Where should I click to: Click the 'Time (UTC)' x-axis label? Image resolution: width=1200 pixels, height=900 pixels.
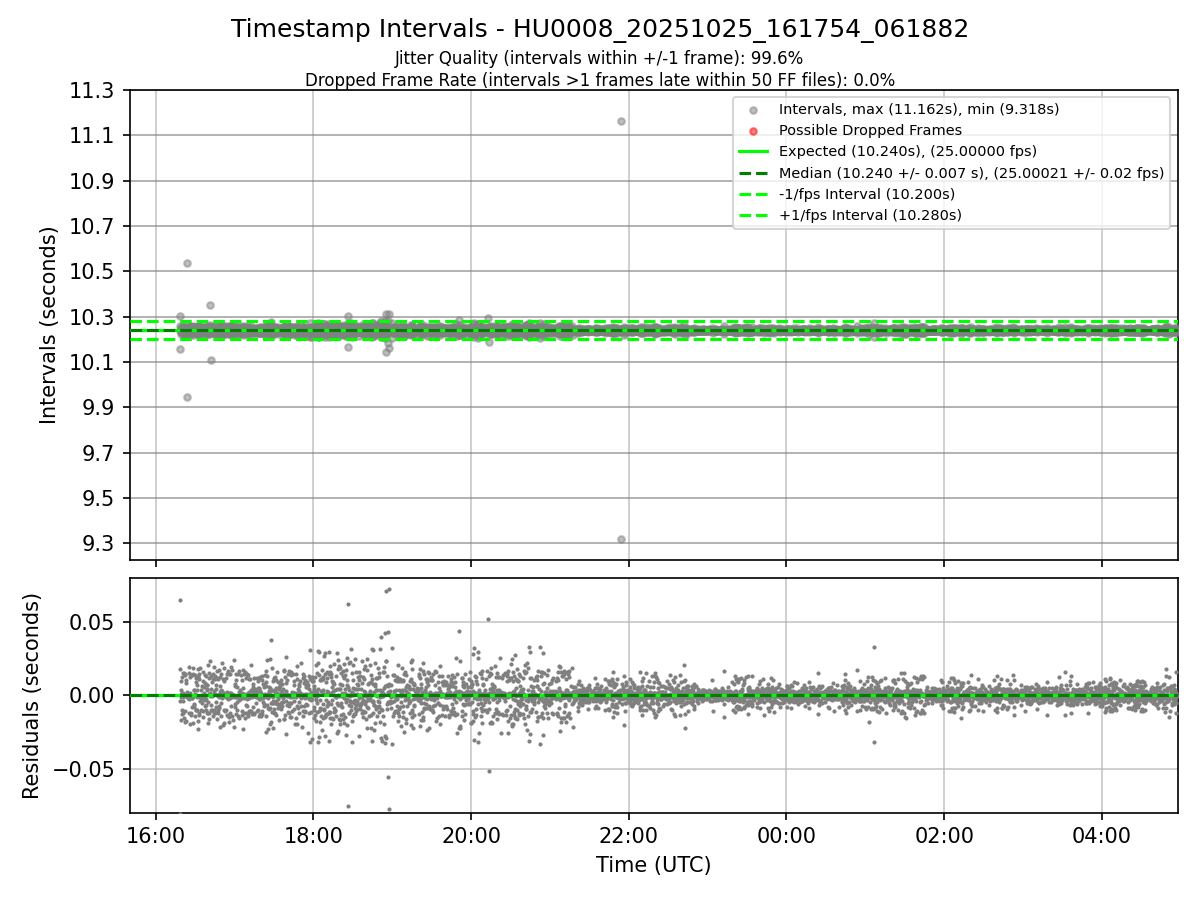tap(653, 865)
